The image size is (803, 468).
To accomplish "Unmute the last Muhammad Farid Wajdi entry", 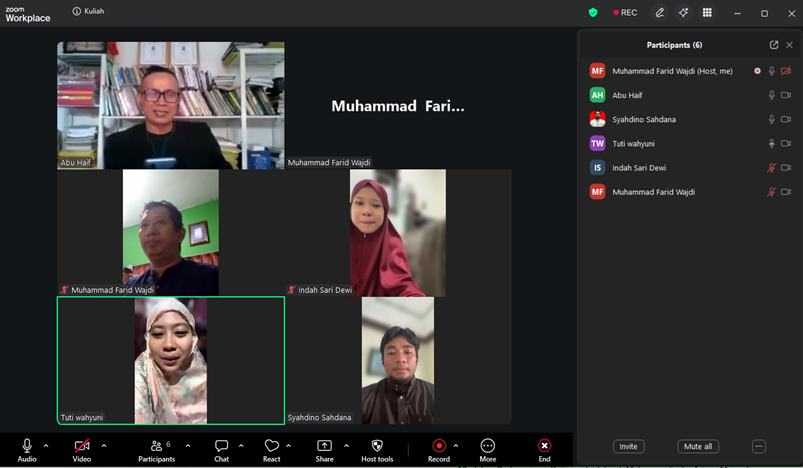I will point(771,192).
